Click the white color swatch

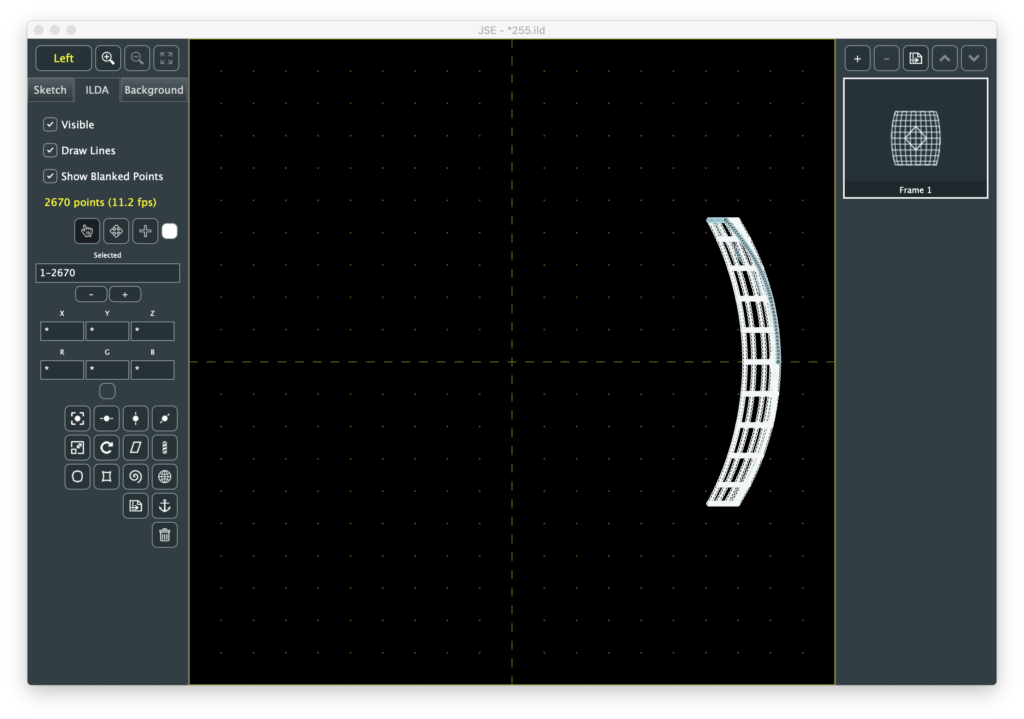coord(170,231)
